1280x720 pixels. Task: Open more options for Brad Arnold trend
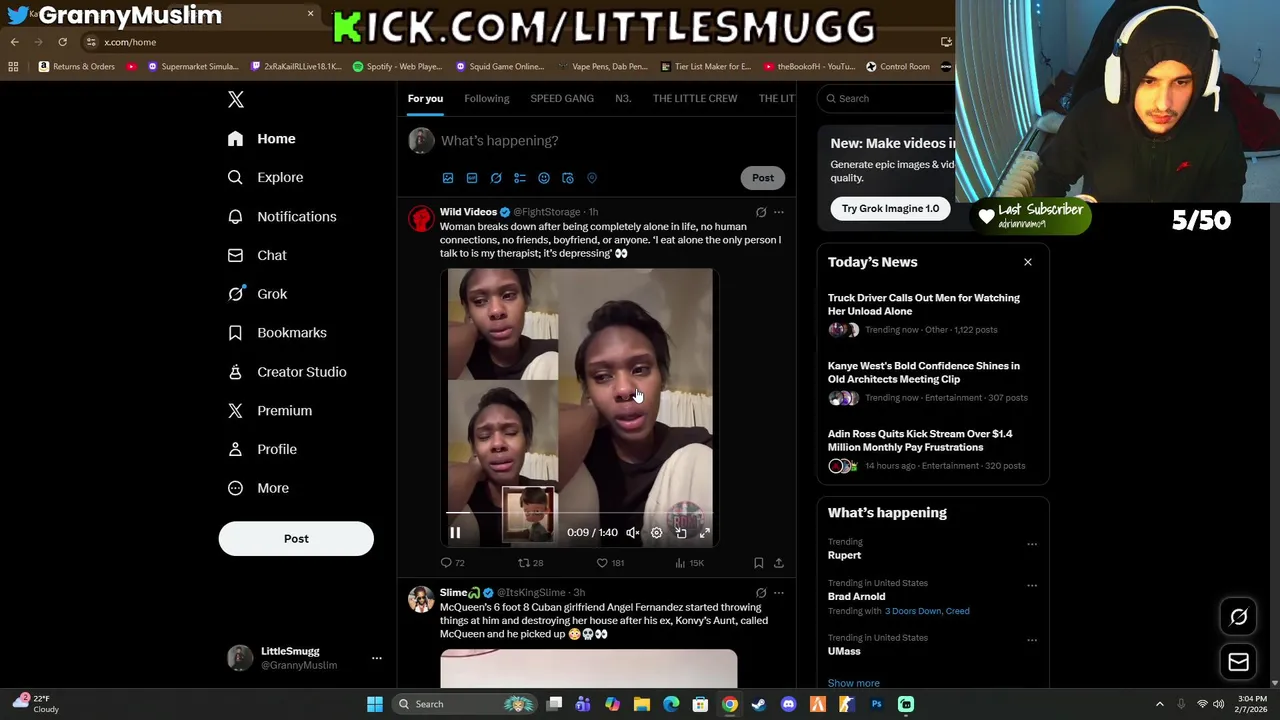click(x=1032, y=586)
